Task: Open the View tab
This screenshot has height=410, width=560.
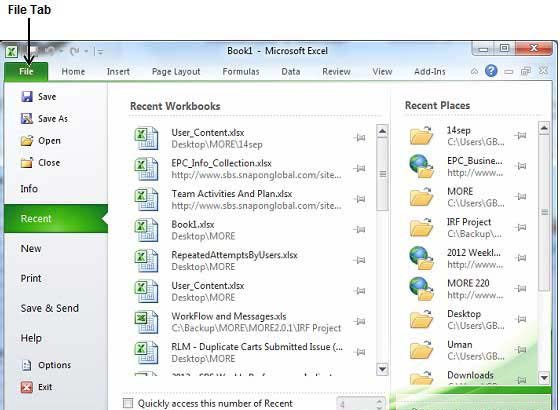Action: [382, 71]
